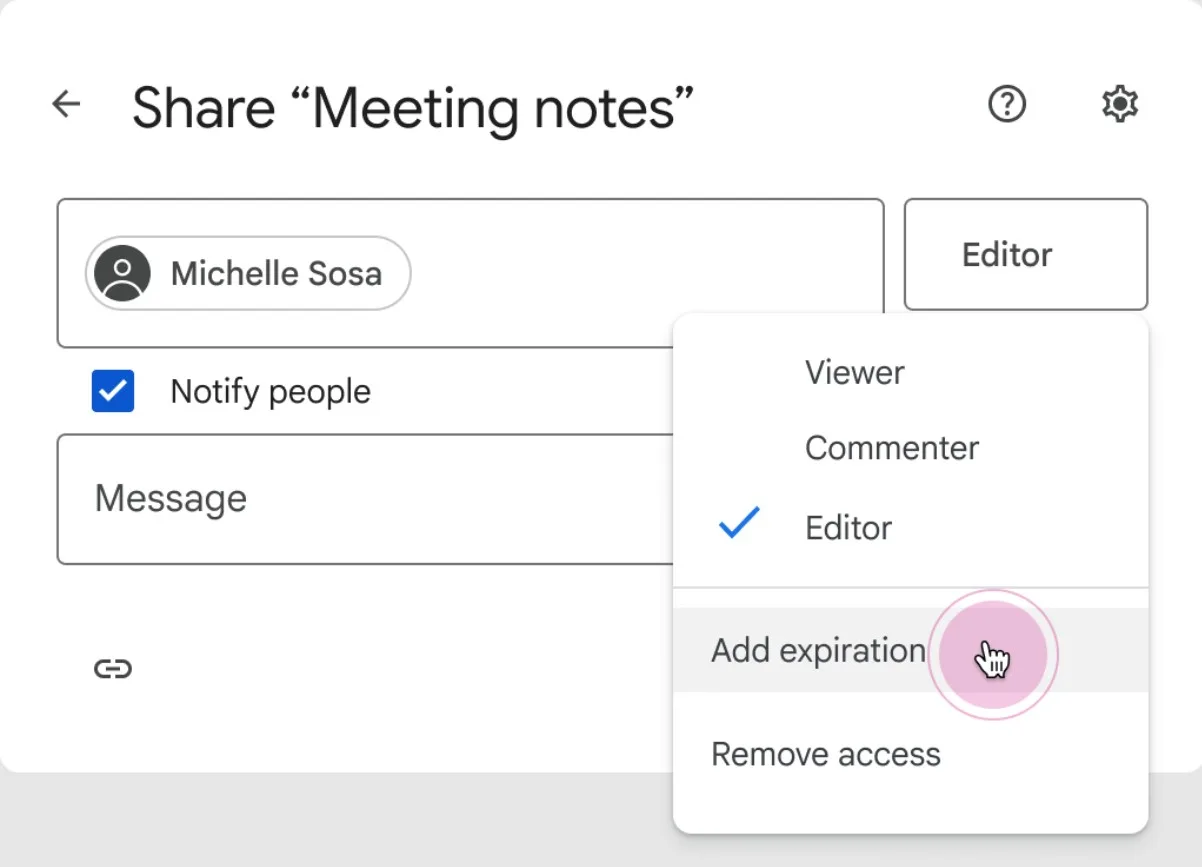Open sharing settings via the gear icon
Screen dimensions: 1202x867
(1120, 104)
